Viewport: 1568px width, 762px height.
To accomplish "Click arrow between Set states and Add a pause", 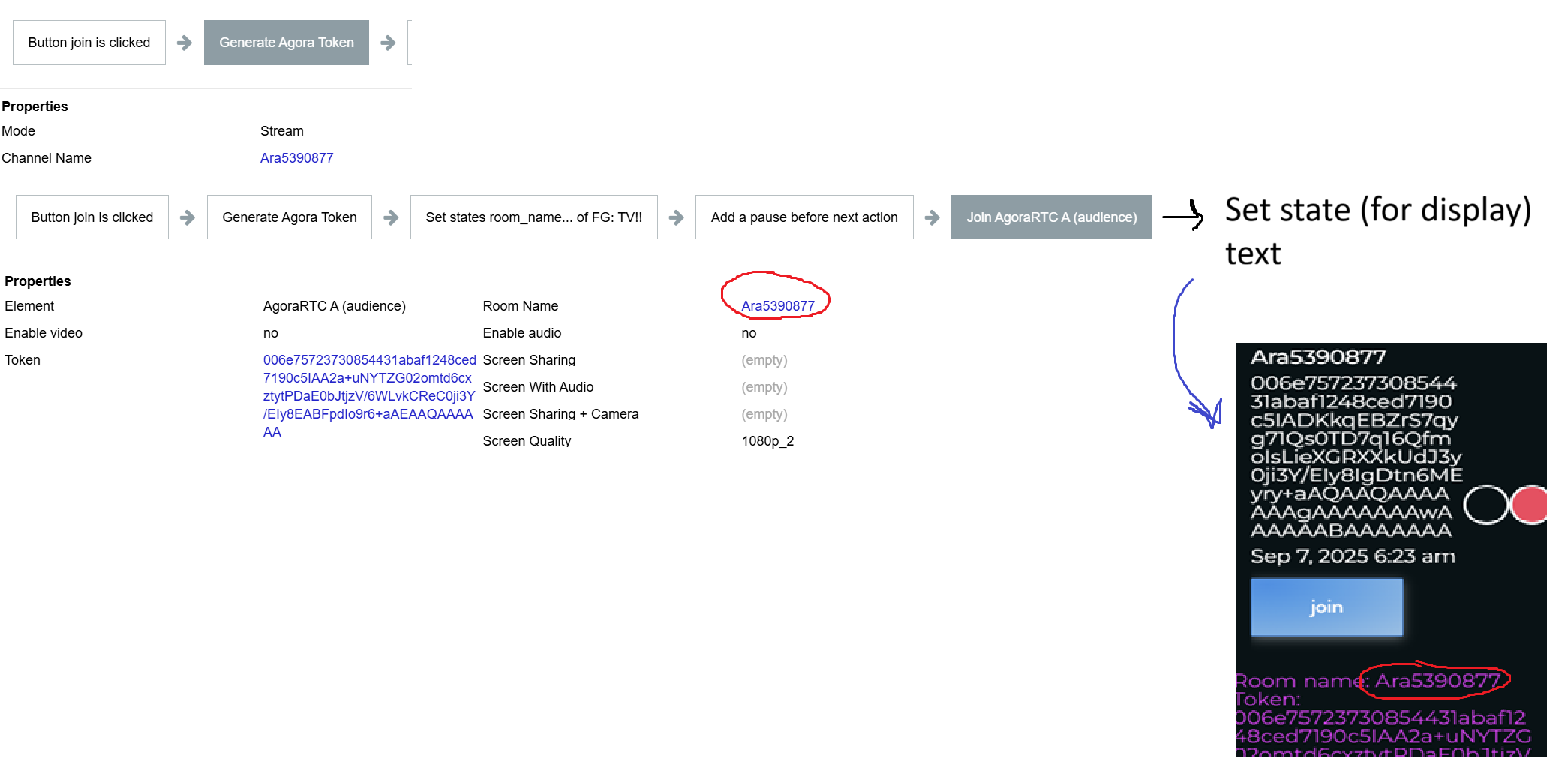I will click(x=676, y=217).
